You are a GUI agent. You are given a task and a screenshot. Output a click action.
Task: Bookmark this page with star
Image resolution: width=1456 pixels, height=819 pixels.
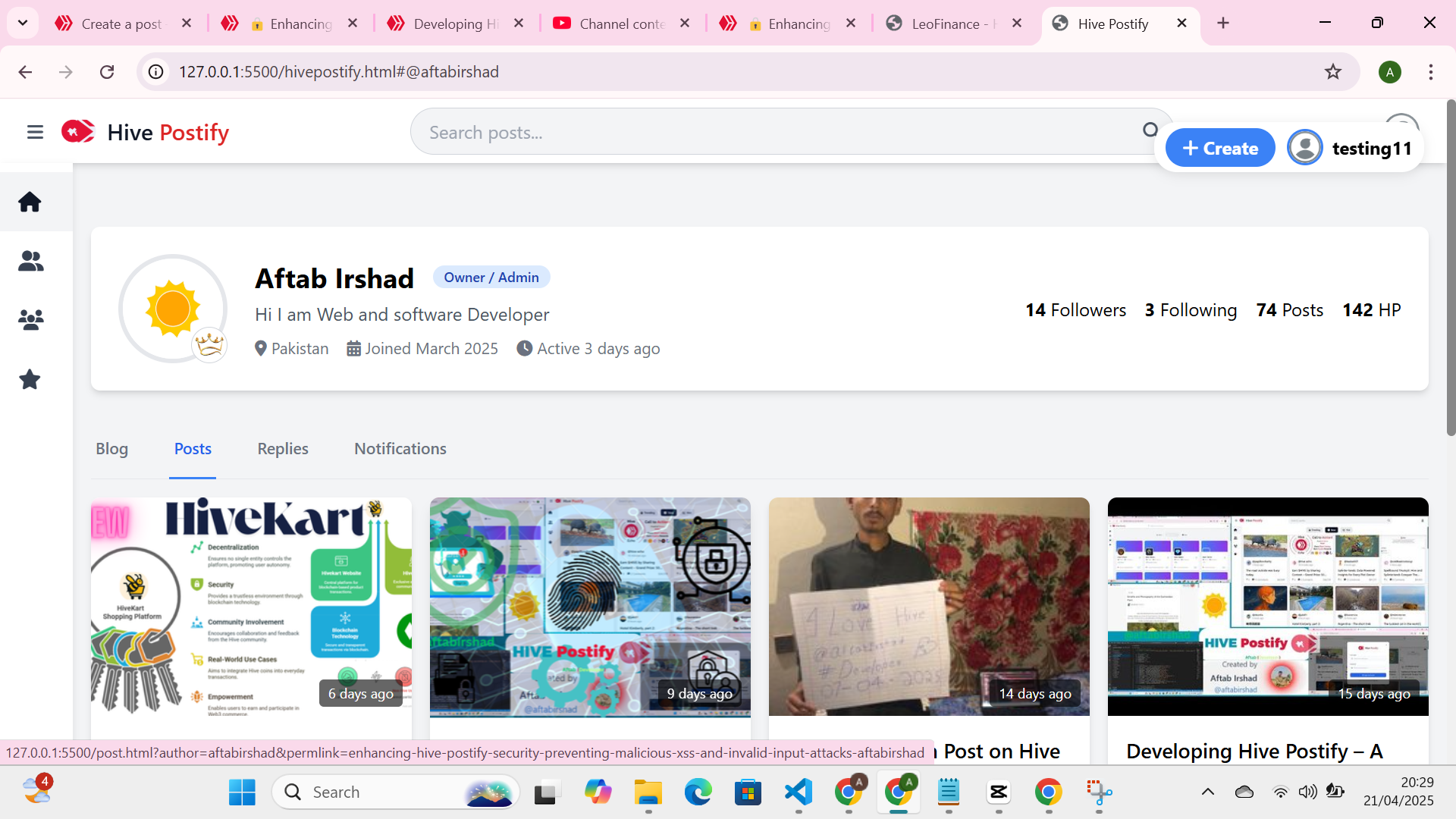[x=1332, y=72]
